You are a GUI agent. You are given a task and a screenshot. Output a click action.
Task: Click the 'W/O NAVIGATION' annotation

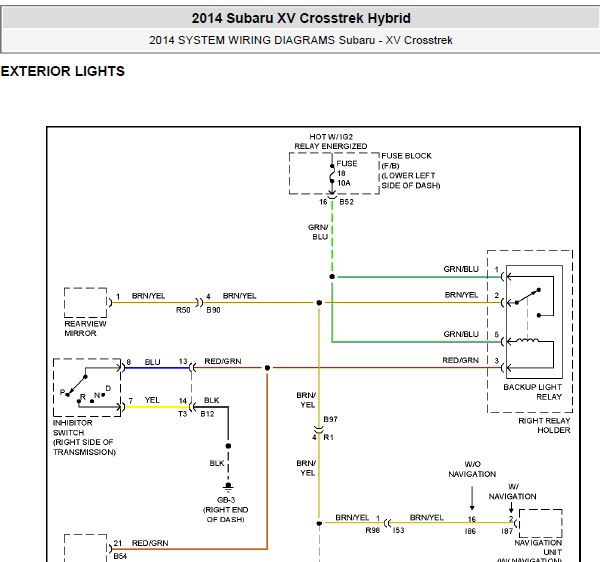(472, 469)
